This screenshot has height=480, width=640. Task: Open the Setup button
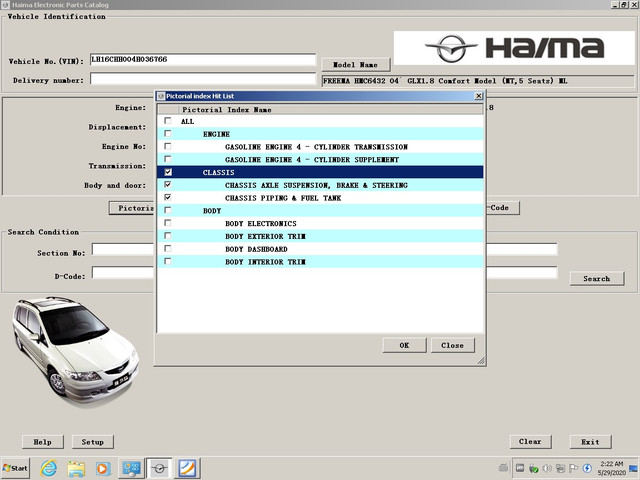[93, 442]
